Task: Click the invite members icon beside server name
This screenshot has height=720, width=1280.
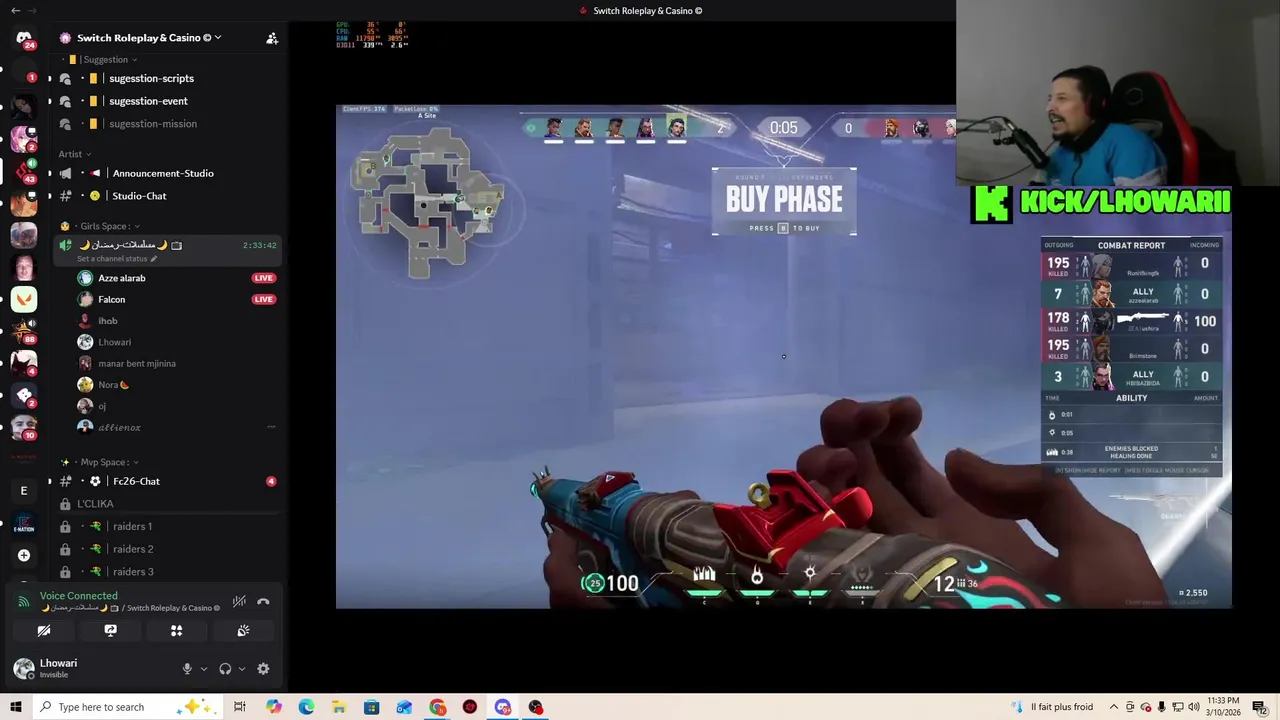Action: coord(272,38)
